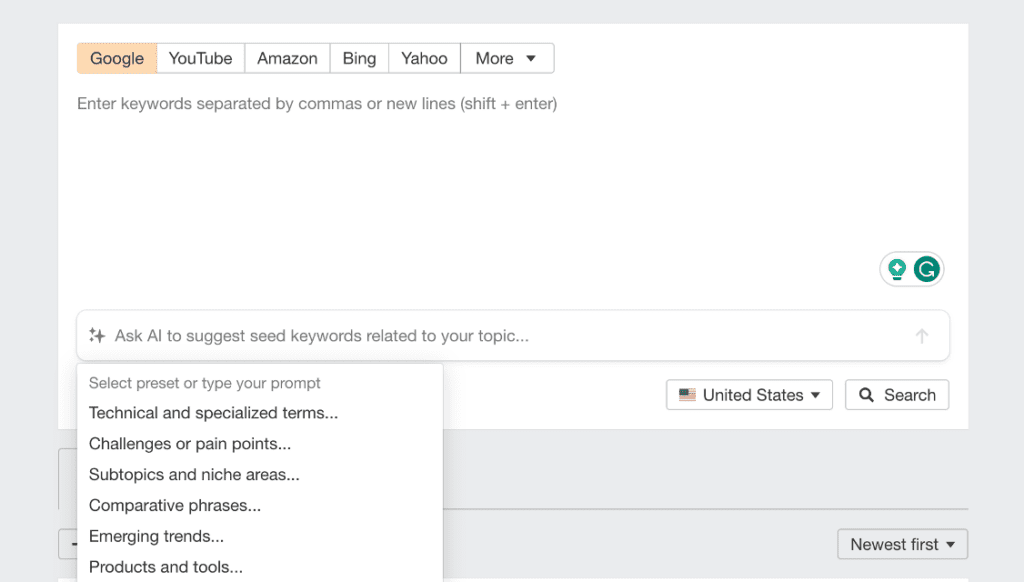The height and width of the screenshot is (582, 1024).
Task: Switch to the YouTube search engine tab
Action: [x=200, y=58]
